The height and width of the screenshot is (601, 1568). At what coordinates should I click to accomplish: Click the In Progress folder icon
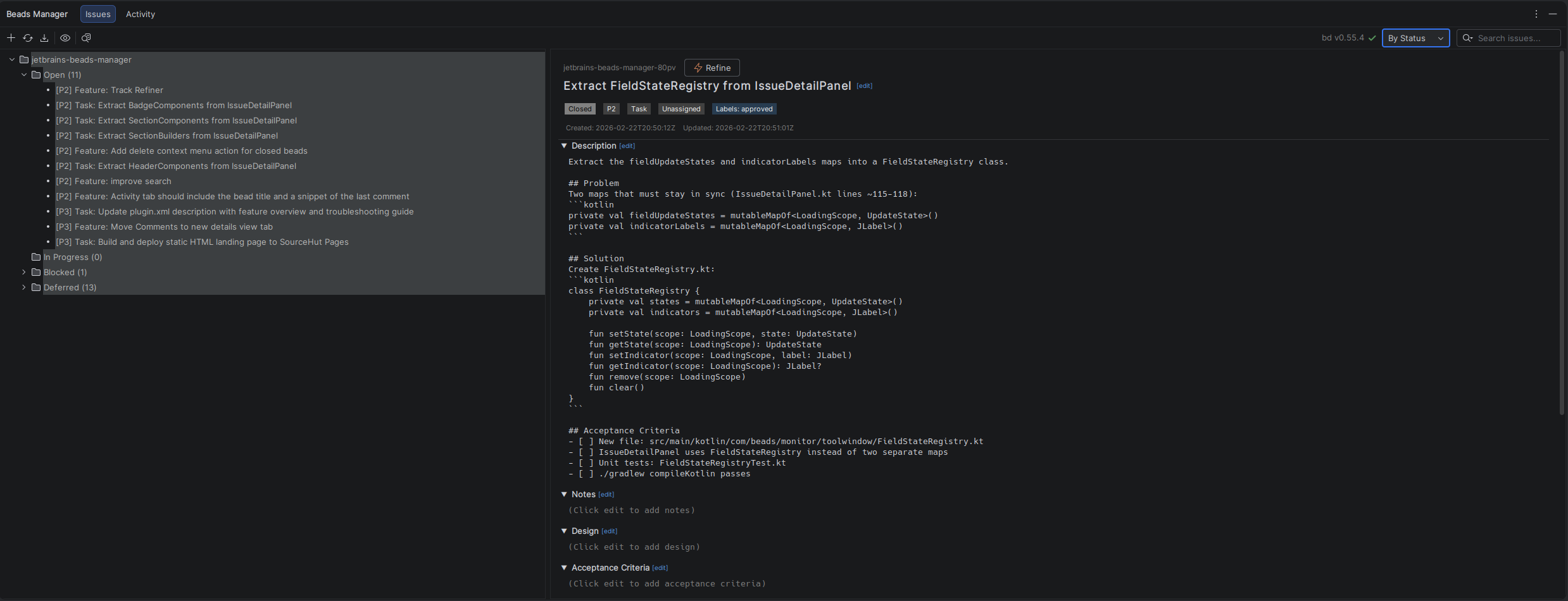36,257
